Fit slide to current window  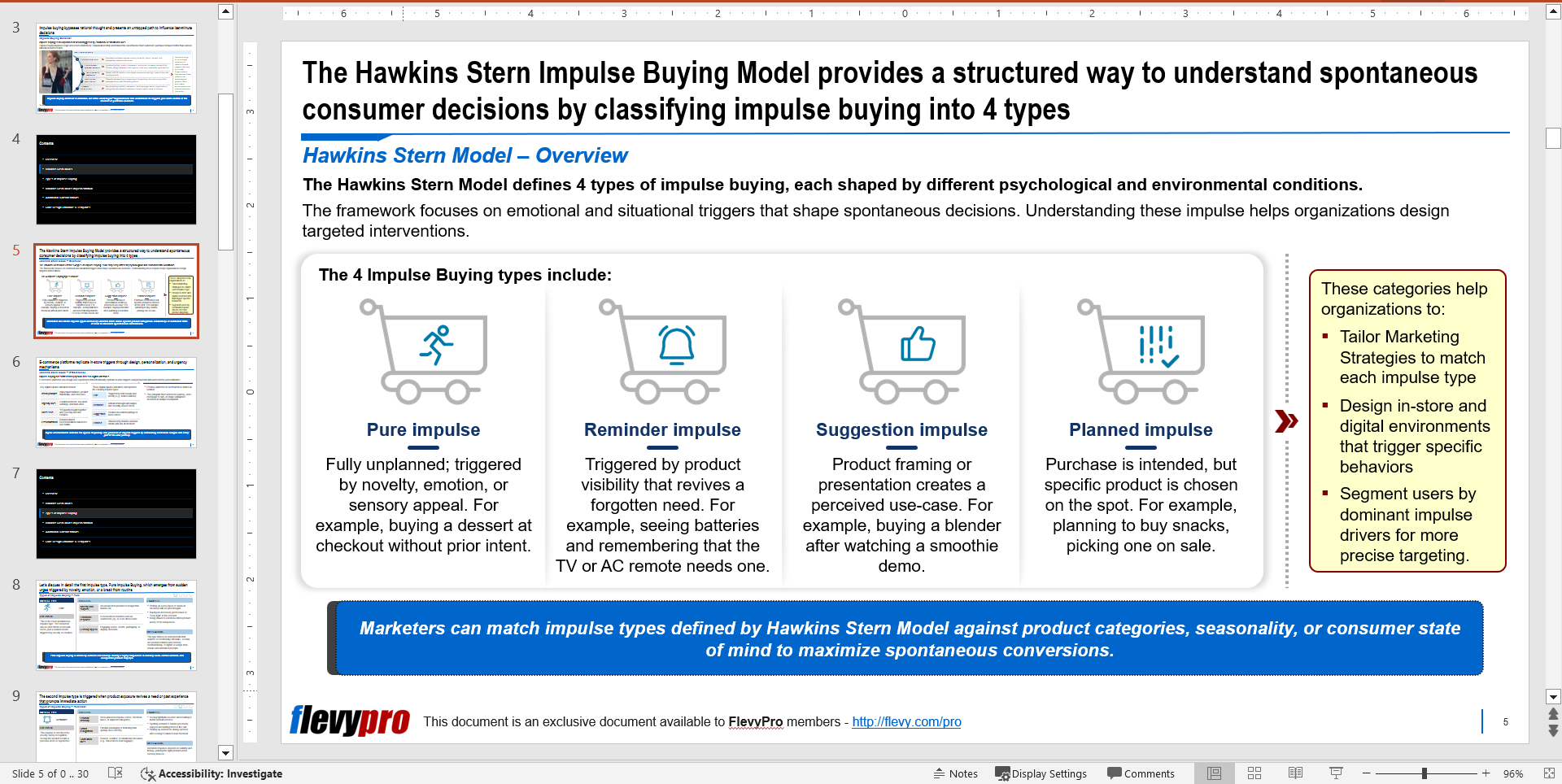tap(1549, 773)
